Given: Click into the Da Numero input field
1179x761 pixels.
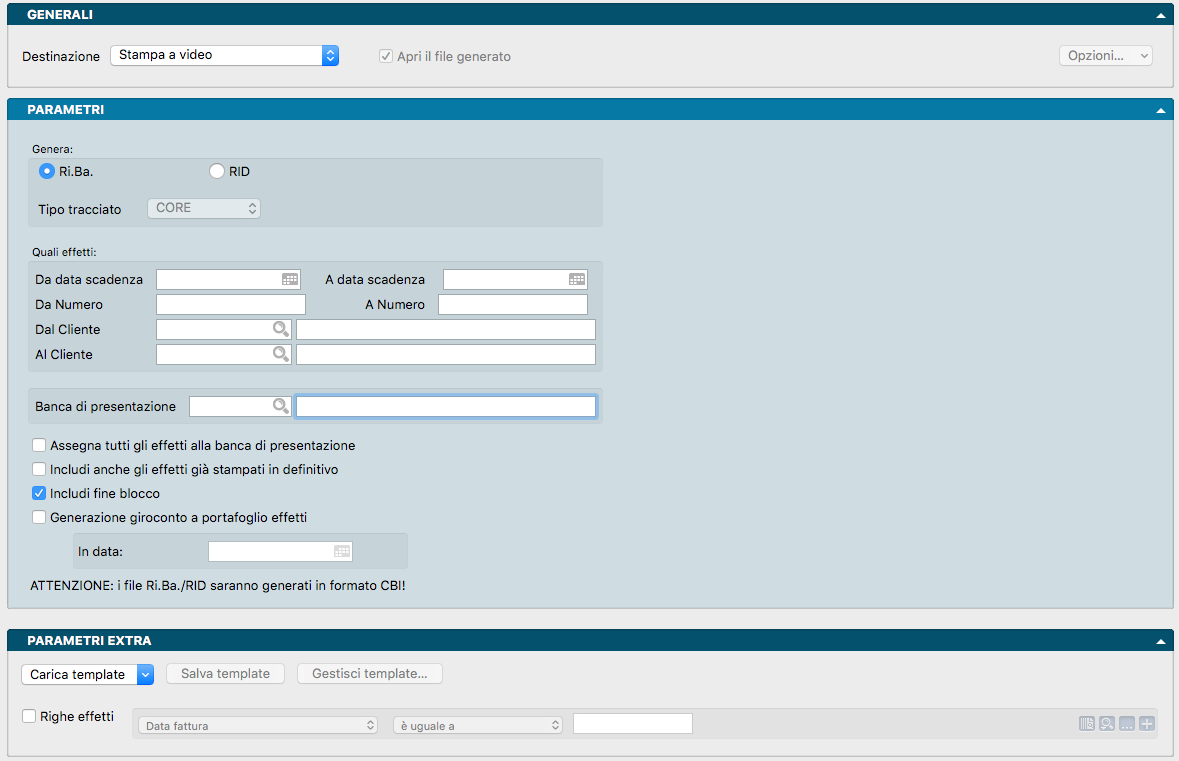Looking at the screenshot, I should 231,305.
